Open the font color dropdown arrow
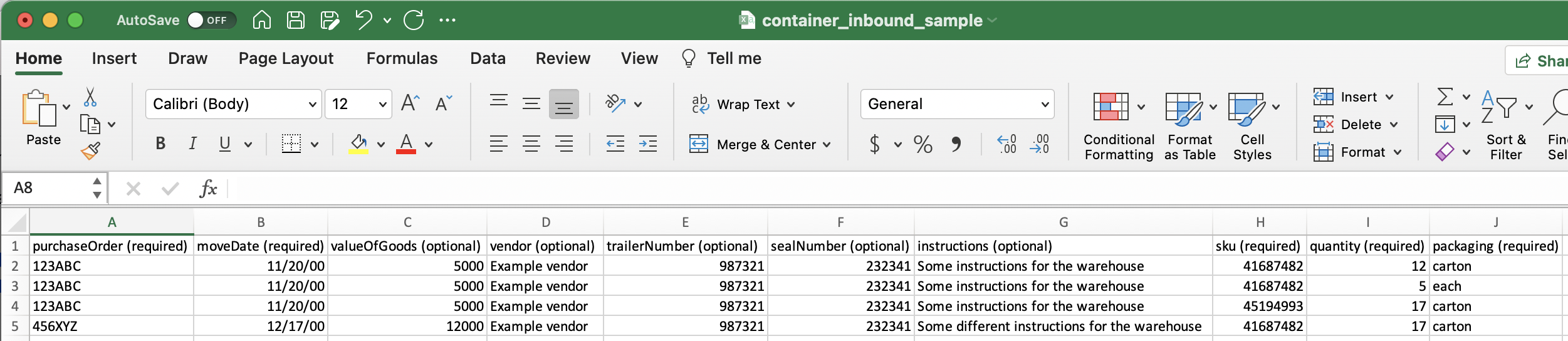The image size is (1568, 341). tap(429, 145)
